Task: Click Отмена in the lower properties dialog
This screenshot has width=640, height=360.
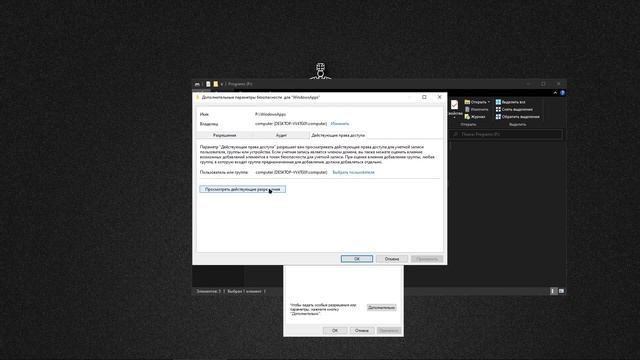Action: 362,330
